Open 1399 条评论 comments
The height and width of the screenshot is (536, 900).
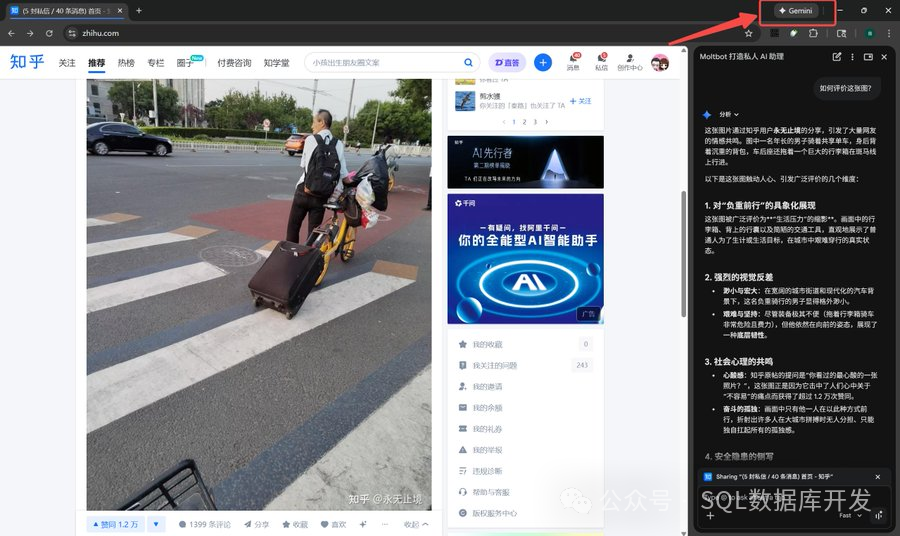click(205, 524)
